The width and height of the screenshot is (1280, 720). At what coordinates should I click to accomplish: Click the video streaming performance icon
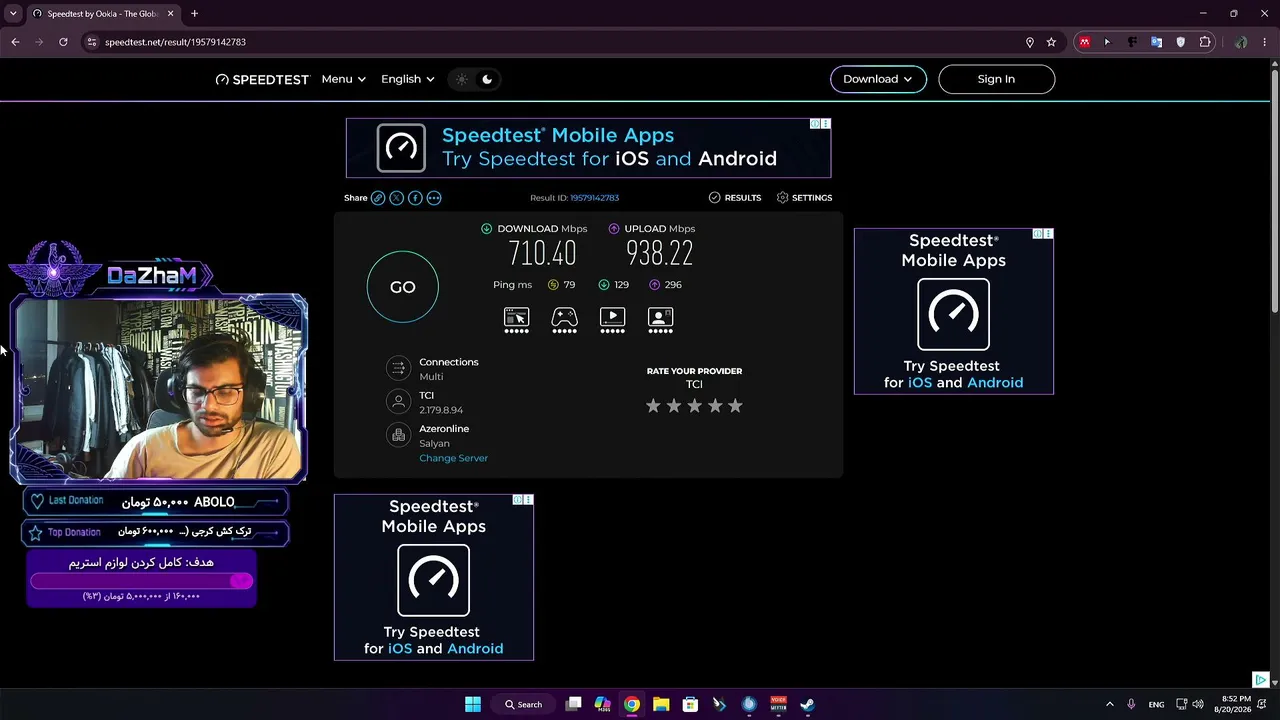pos(612,320)
